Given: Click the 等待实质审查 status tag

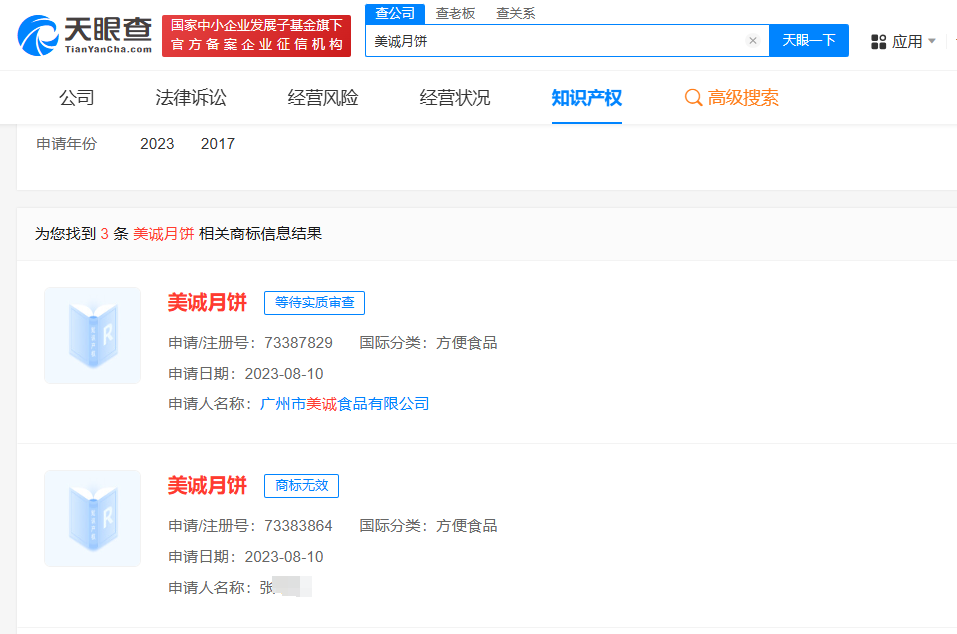Looking at the screenshot, I should [314, 303].
